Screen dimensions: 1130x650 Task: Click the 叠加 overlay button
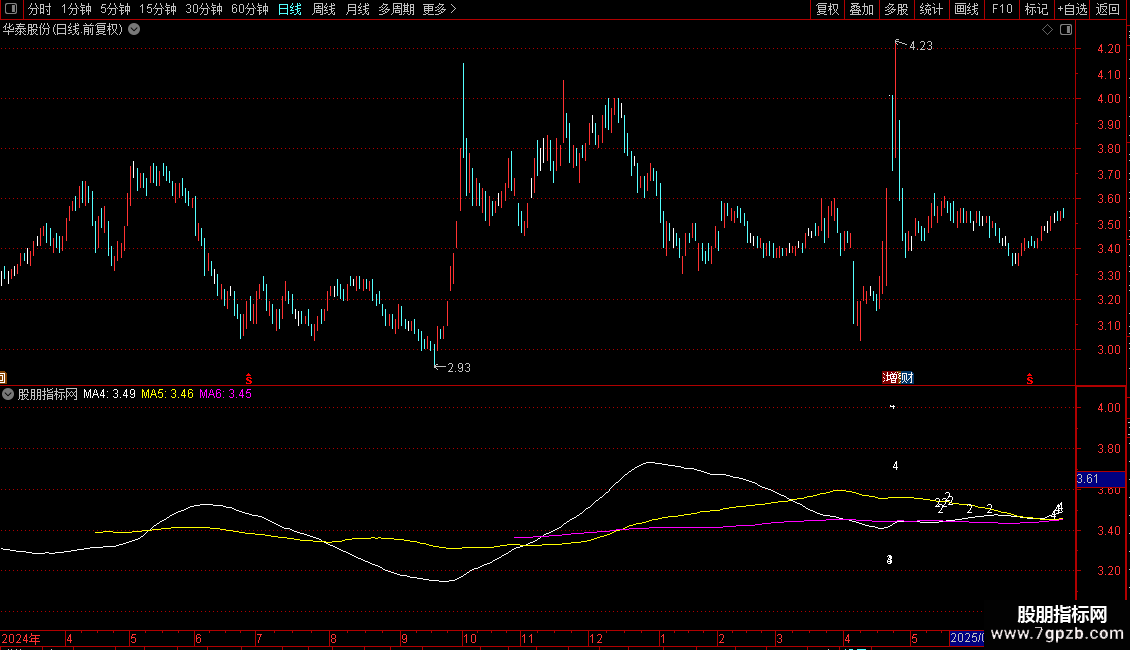pyautogui.click(x=861, y=9)
